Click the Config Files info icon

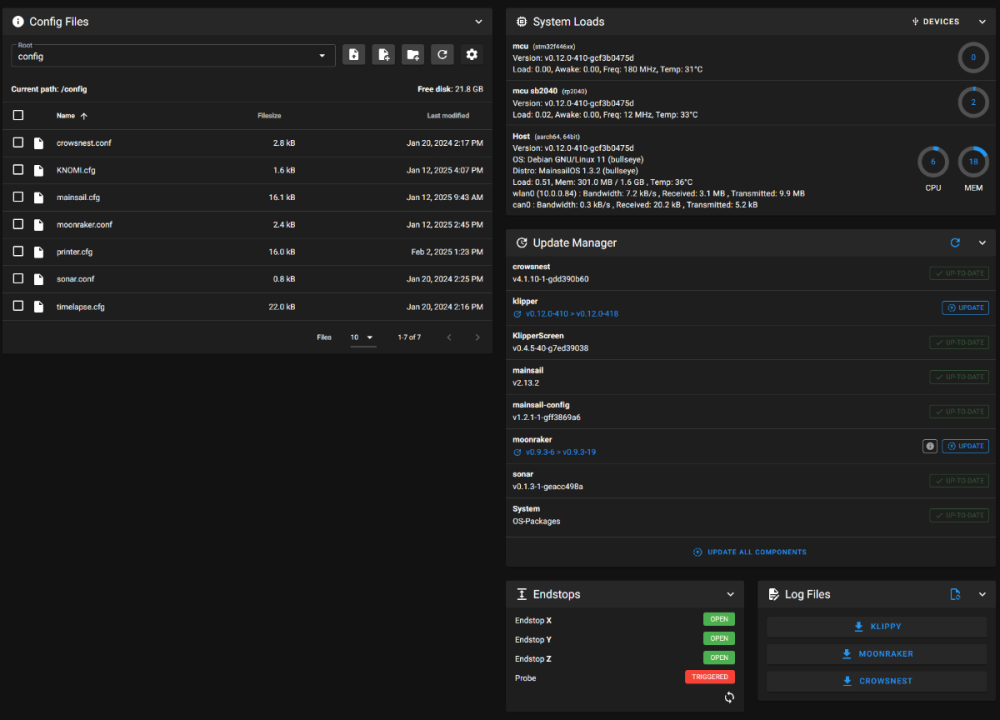point(18,22)
